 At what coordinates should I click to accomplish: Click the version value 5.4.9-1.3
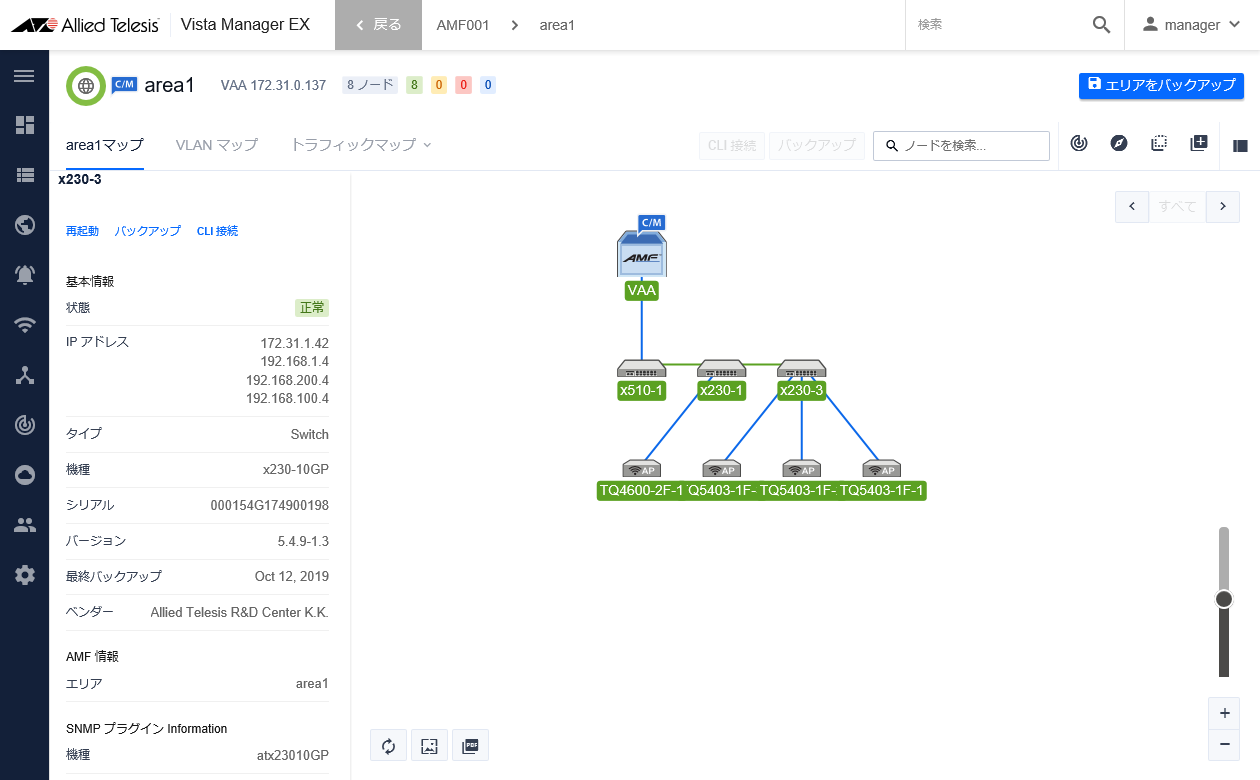point(303,541)
